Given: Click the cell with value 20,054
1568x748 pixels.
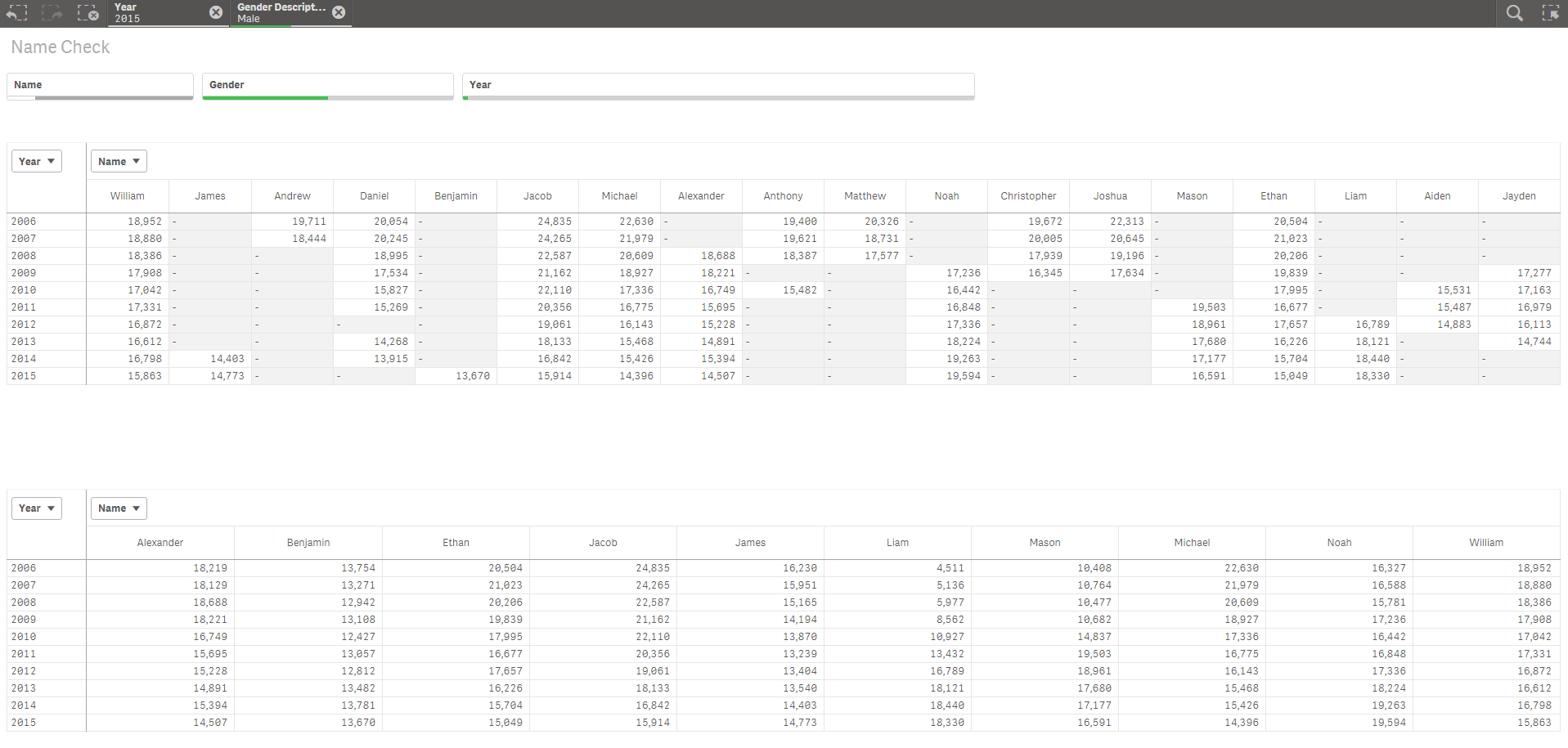Looking at the screenshot, I should click(x=374, y=222).
